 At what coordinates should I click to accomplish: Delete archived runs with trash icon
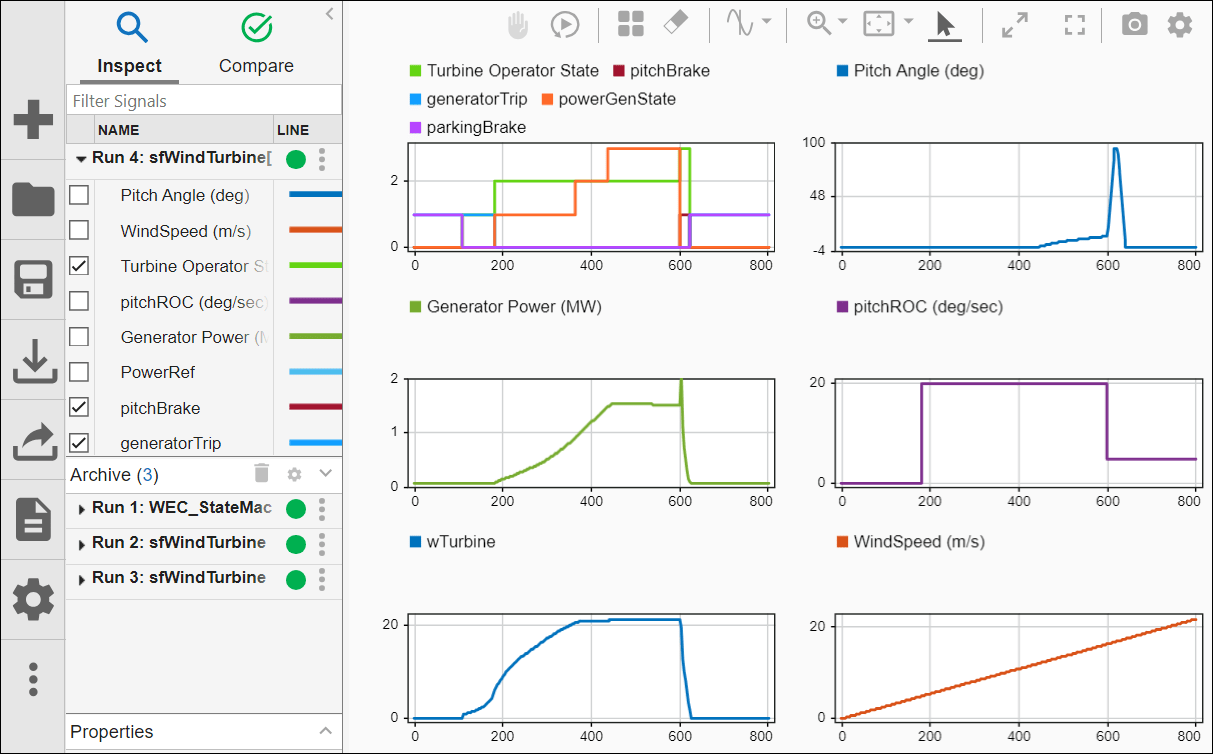(261, 474)
